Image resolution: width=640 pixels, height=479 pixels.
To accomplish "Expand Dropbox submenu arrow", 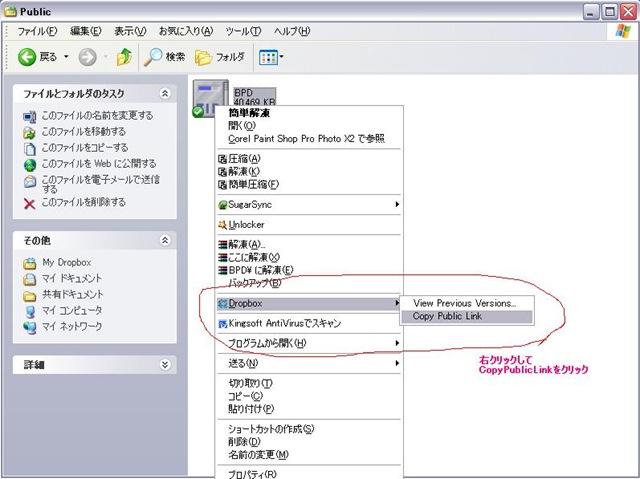I will (397, 303).
